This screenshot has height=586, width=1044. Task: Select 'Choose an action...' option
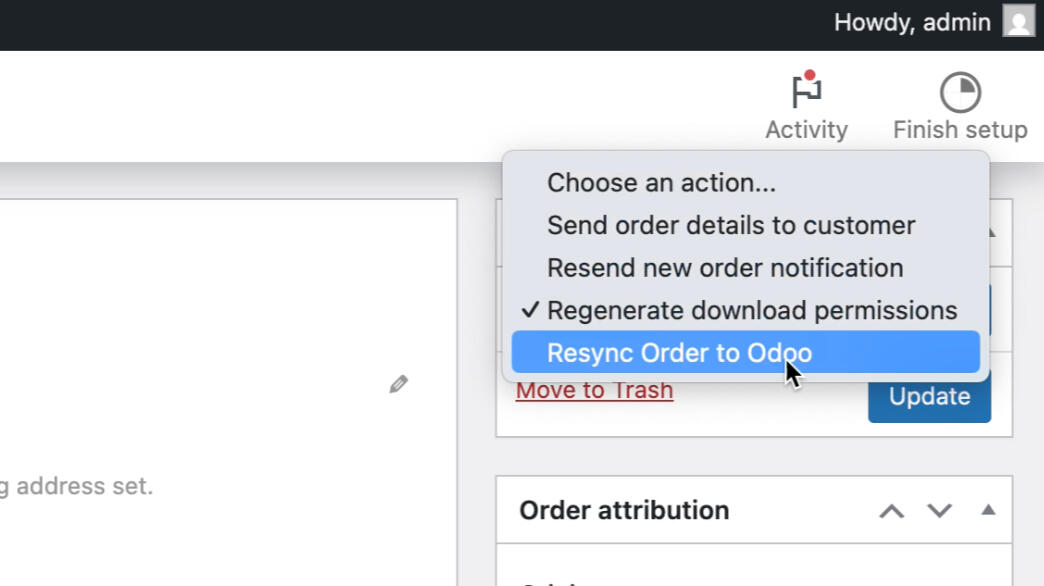pyautogui.click(x=661, y=183)
